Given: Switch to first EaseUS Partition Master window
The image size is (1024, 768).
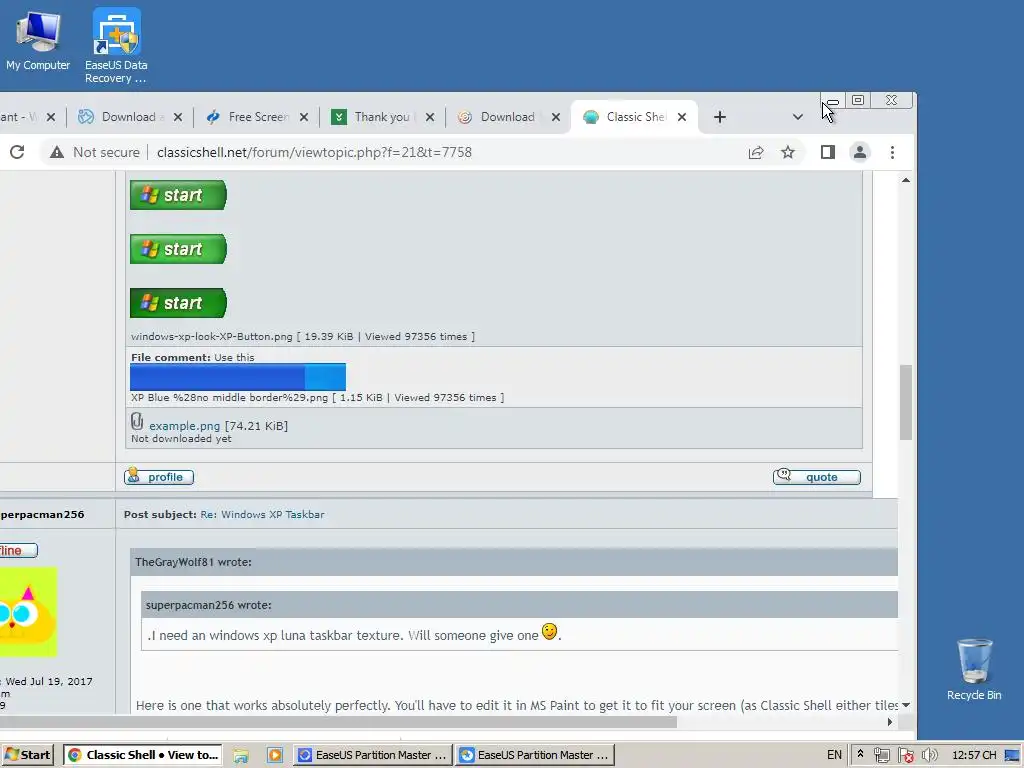Looking at the screenshot, I should click(372, 755).
